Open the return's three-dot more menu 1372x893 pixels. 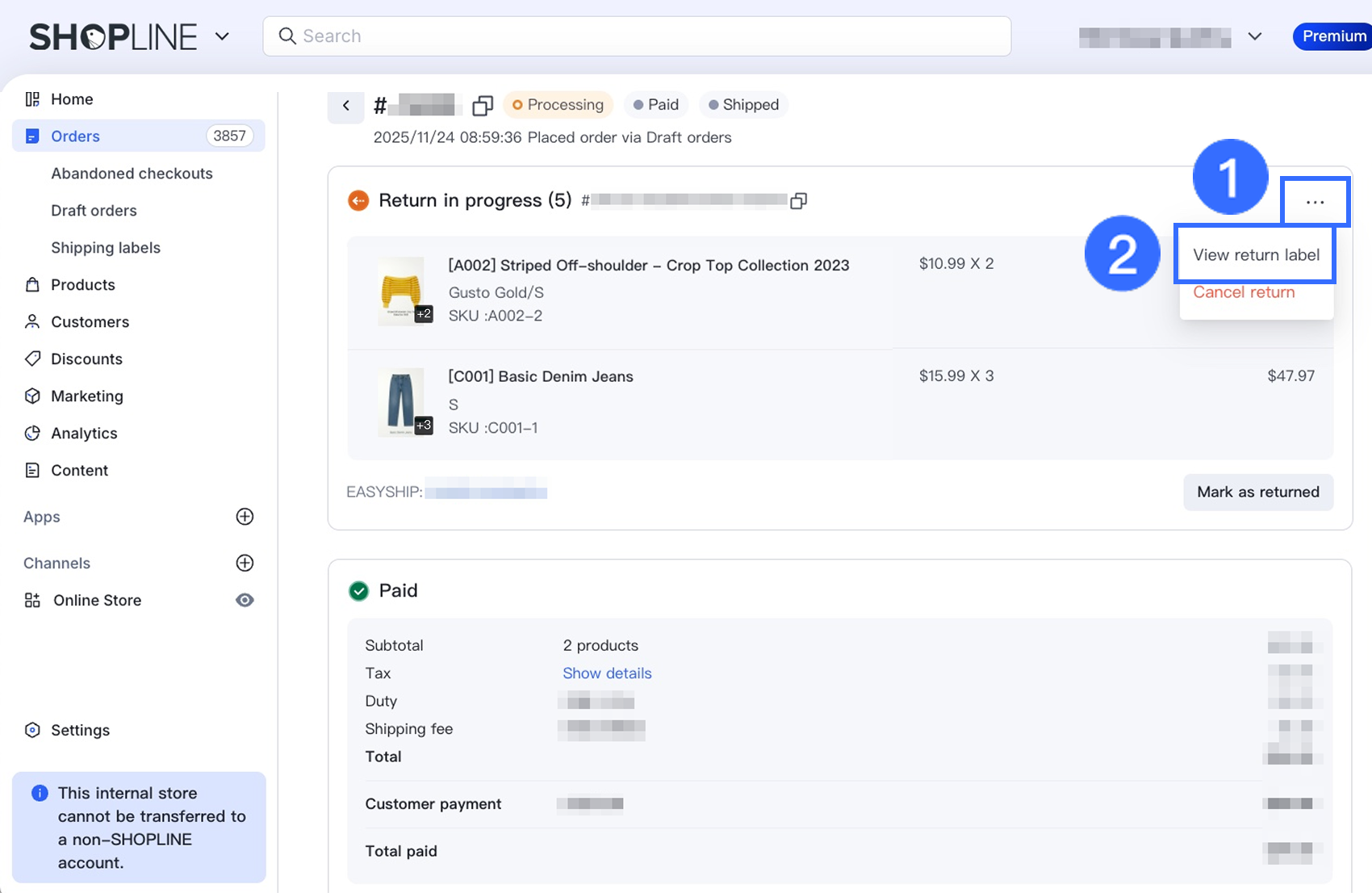[1315, 202]
